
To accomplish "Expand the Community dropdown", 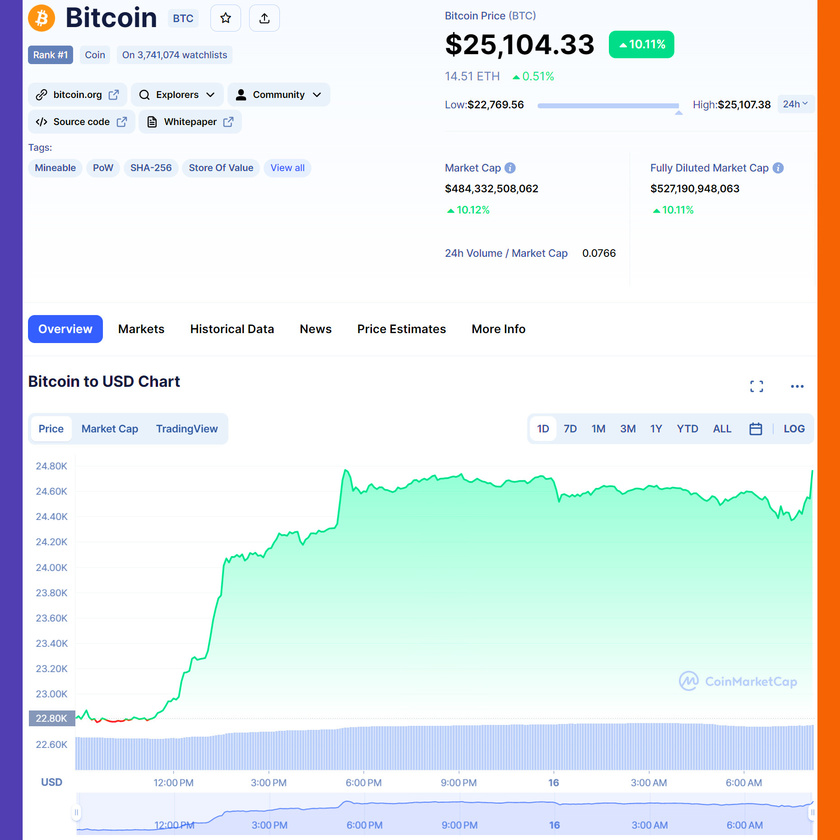I will (279, 95).
